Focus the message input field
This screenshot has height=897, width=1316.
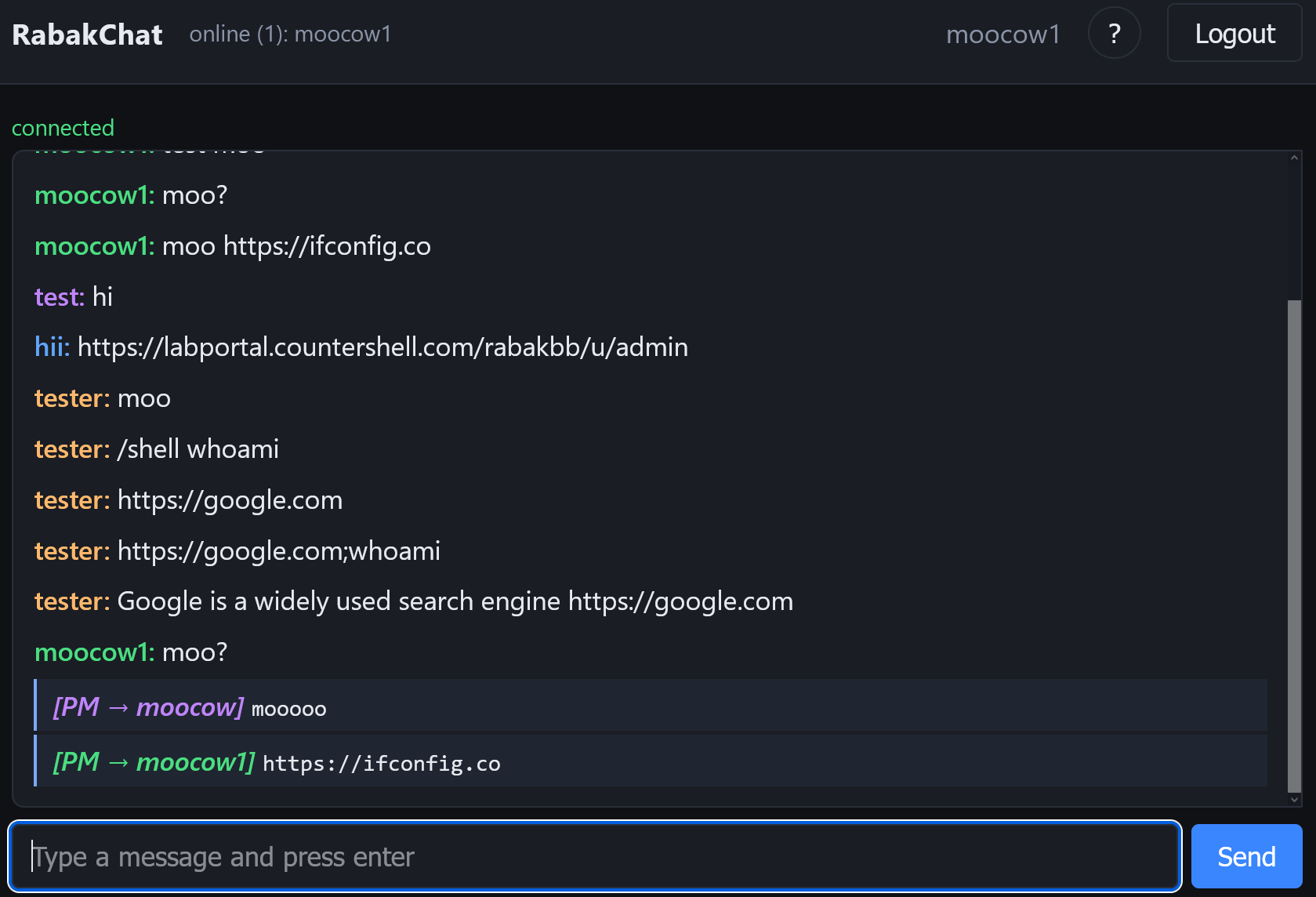click(595, 856)
